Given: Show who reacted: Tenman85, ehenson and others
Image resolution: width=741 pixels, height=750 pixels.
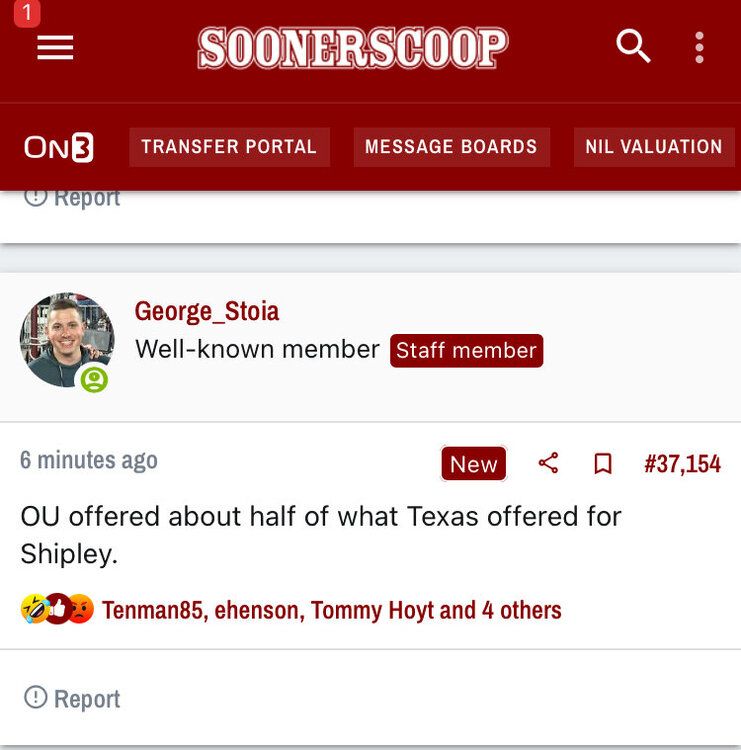Looking at the screenshot, I should click(x=331, y=610).
